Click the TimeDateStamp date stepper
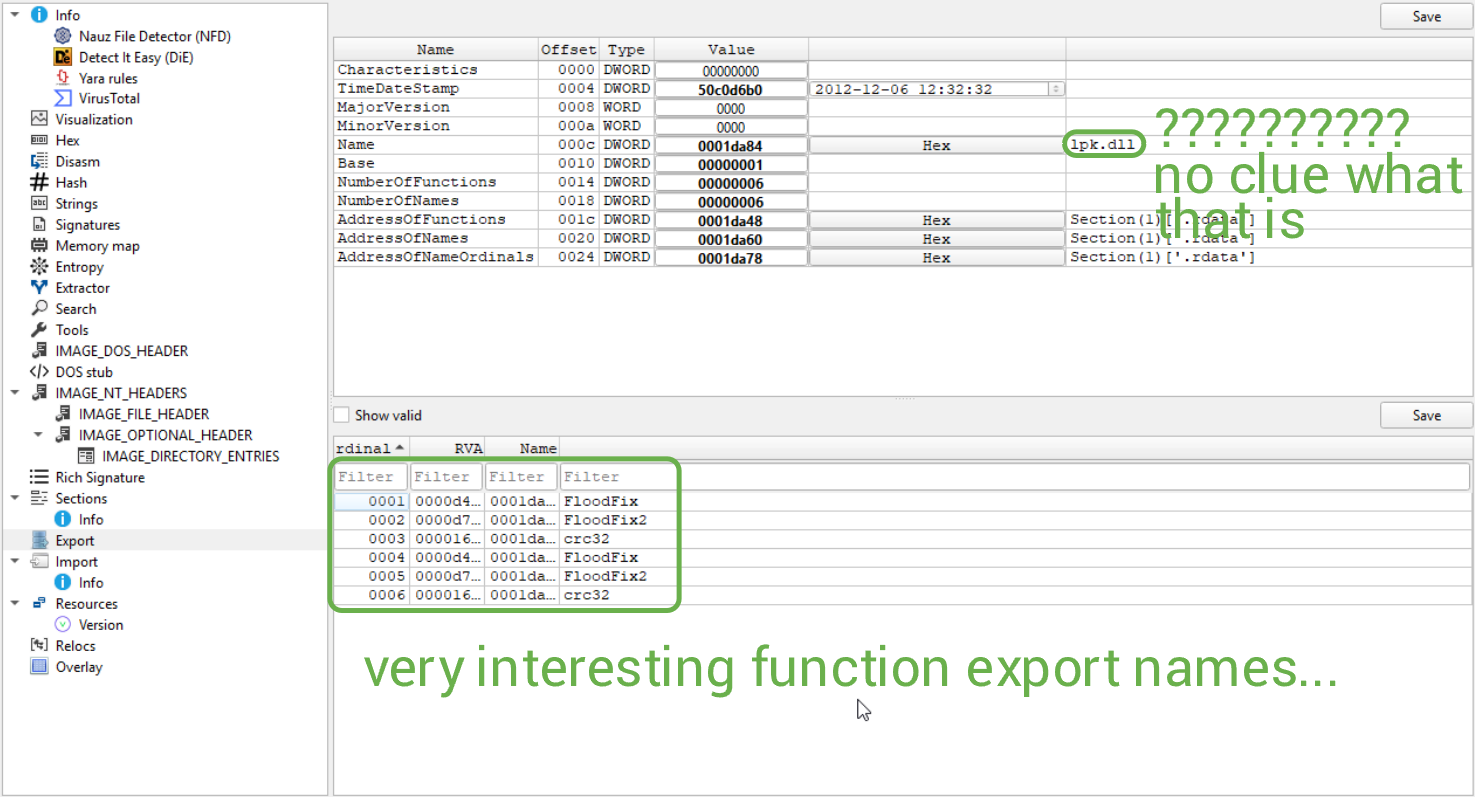The image size is (1475, 797). (x=1056, y=88)
